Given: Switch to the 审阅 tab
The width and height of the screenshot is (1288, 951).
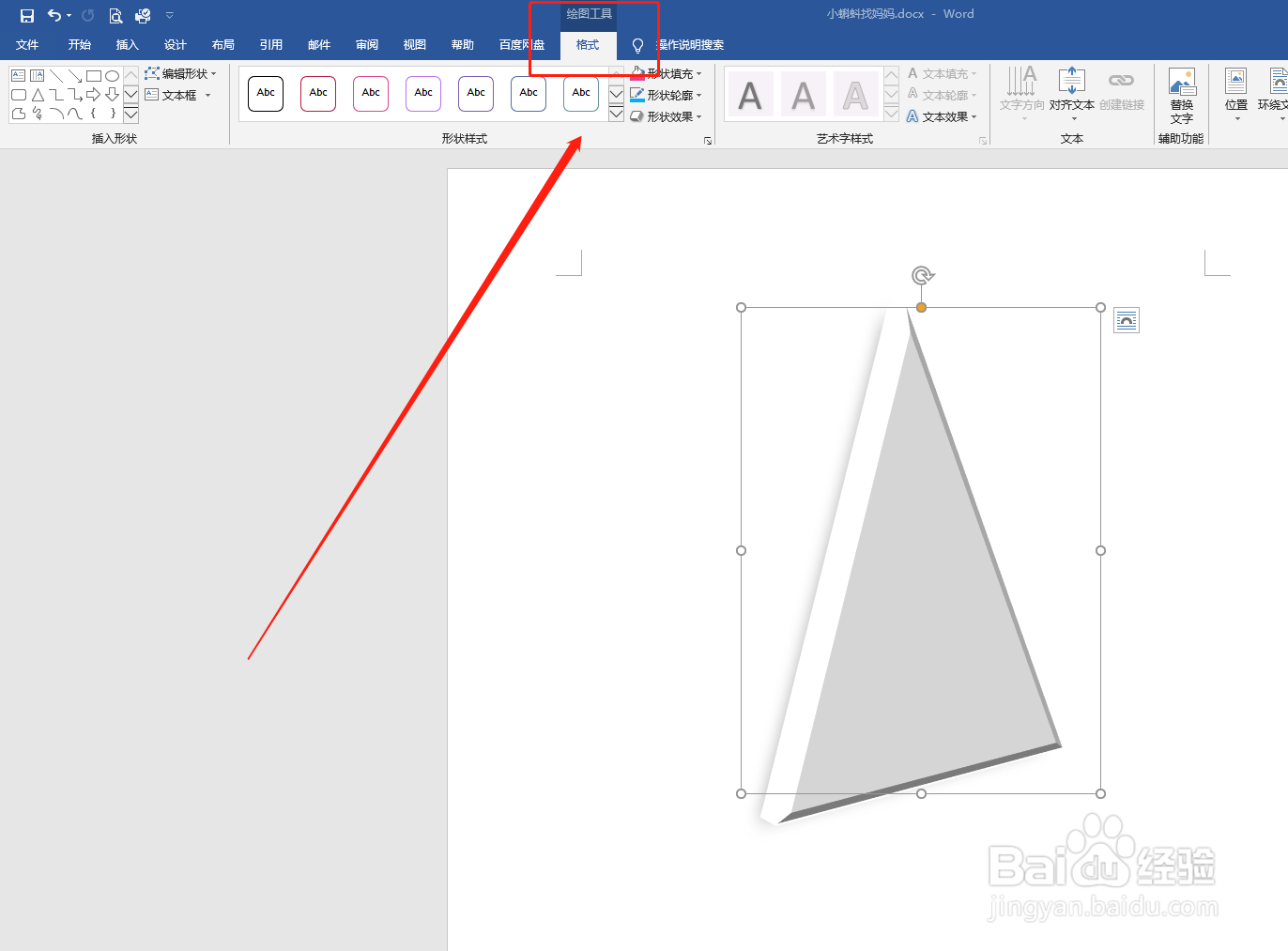Looking at the screenshot, I should (367, 45).
